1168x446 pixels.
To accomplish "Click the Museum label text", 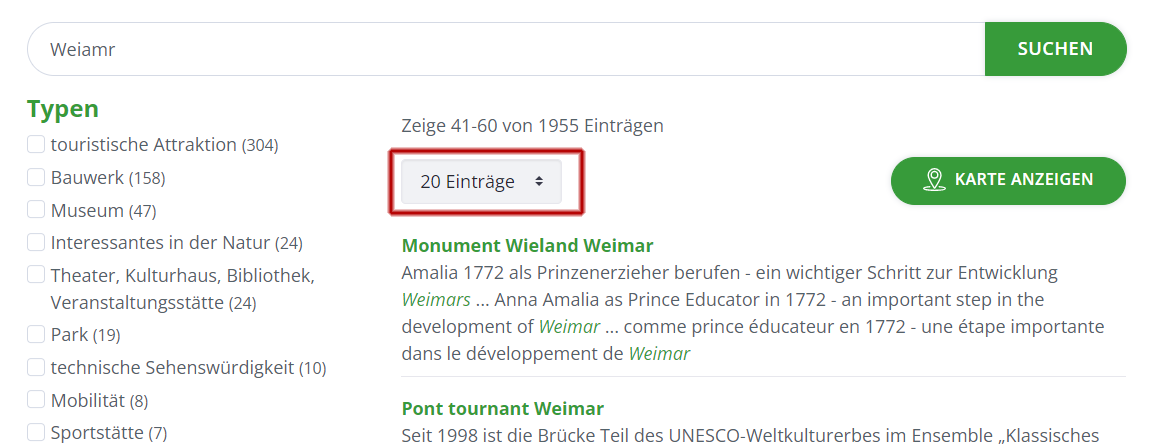I will [87, 211].
